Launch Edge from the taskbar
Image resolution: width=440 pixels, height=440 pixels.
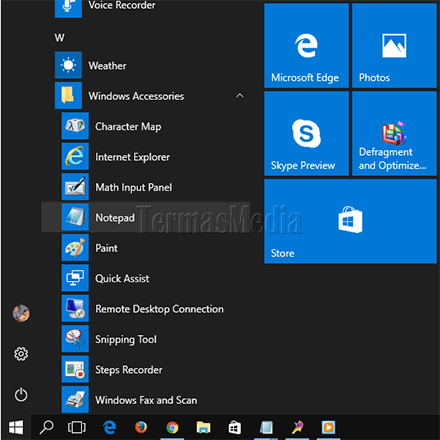click(109, 427)
